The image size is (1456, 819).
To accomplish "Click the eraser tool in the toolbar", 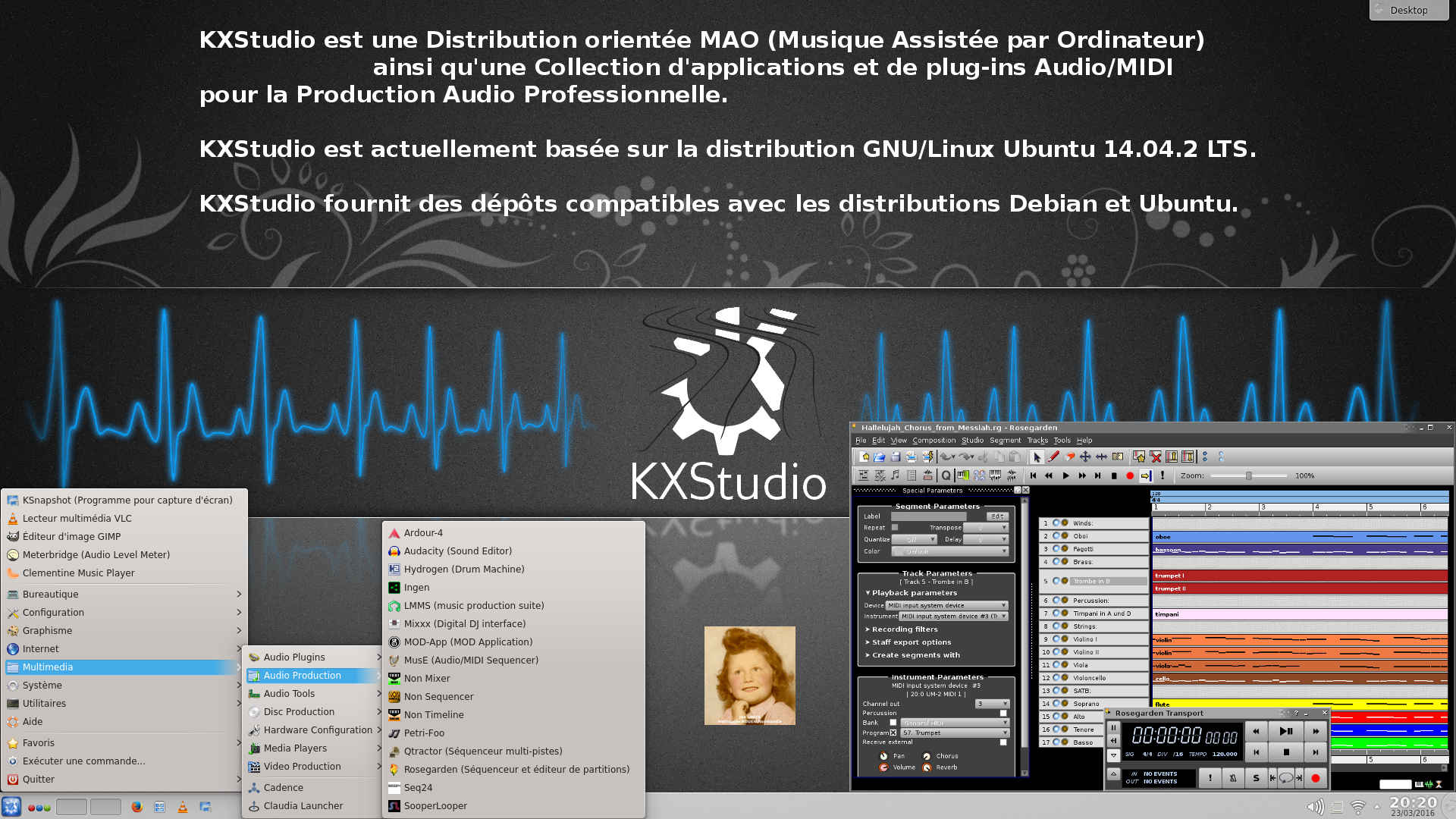I will (x=1069, y=457).
